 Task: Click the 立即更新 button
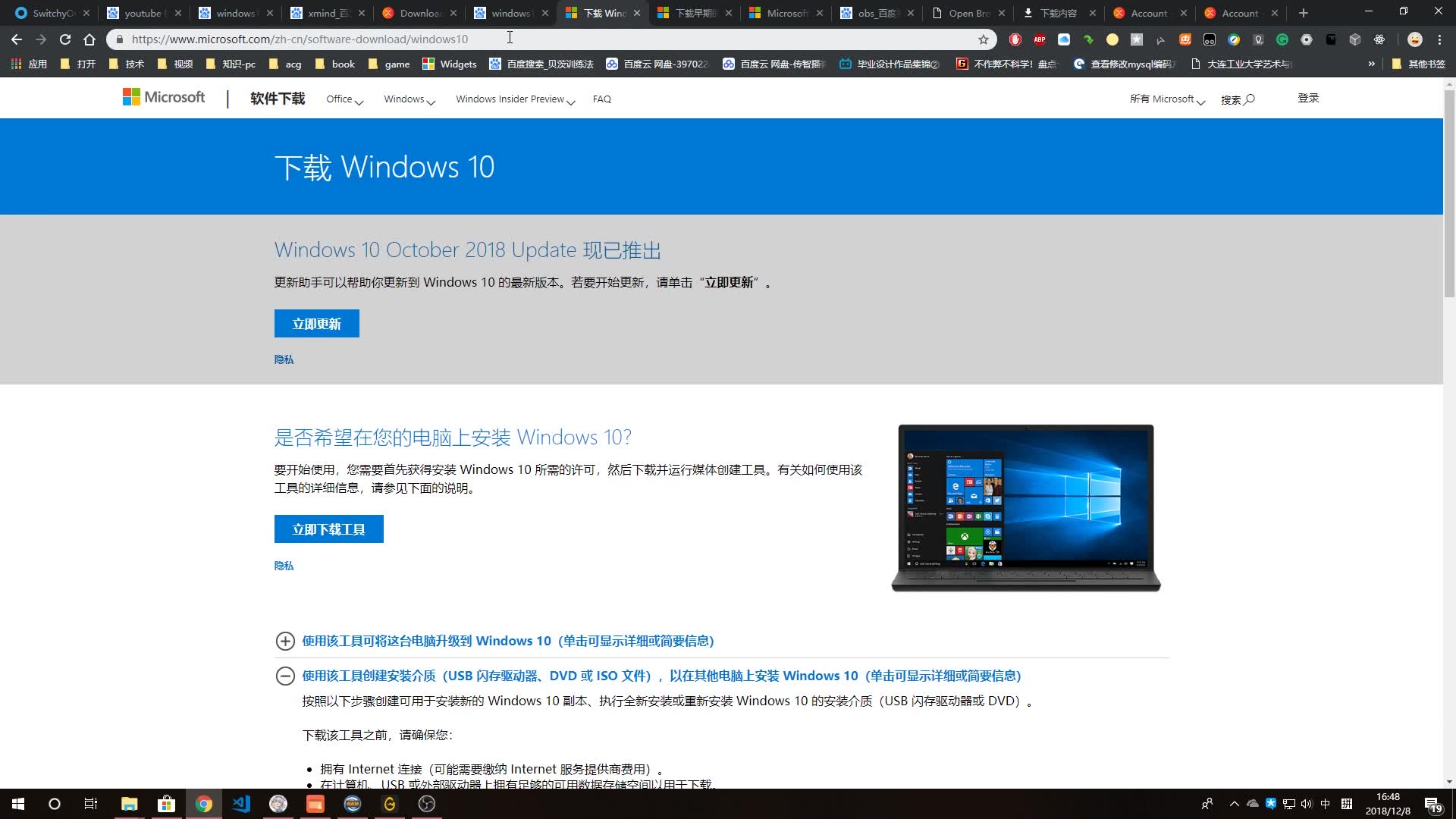(x=316, y=323)
